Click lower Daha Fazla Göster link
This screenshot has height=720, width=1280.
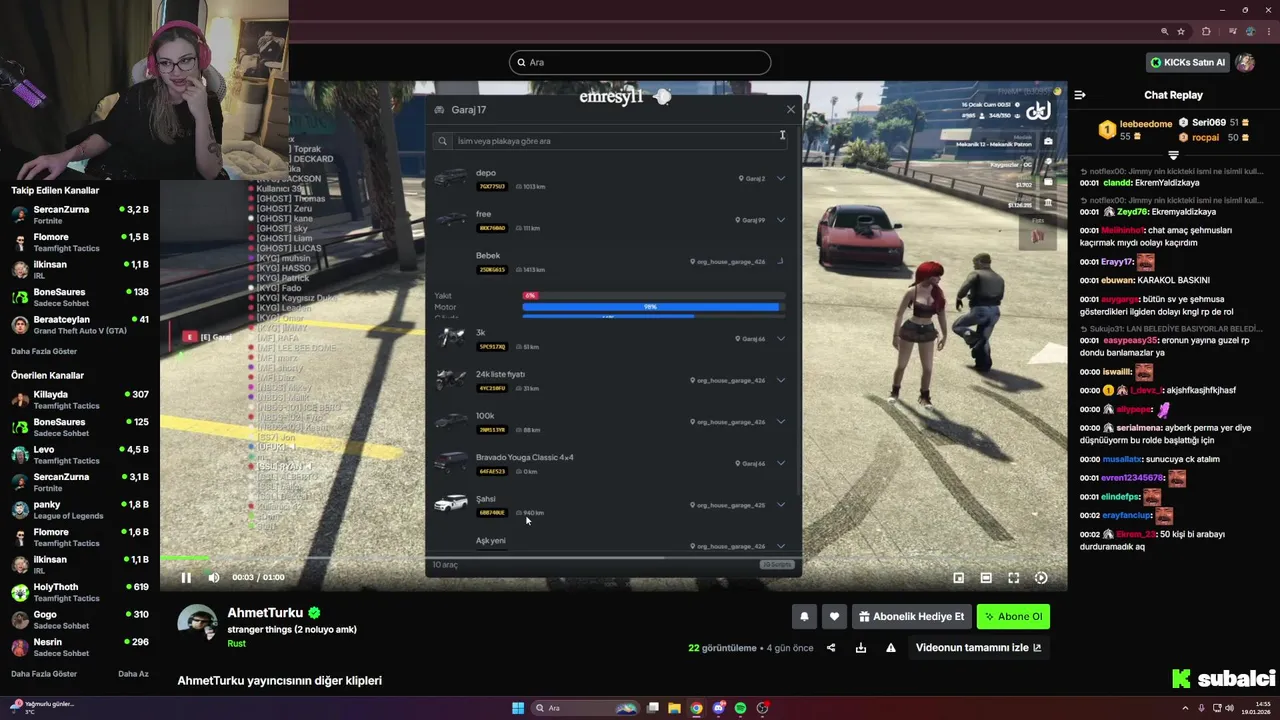[x=44, y=674]
